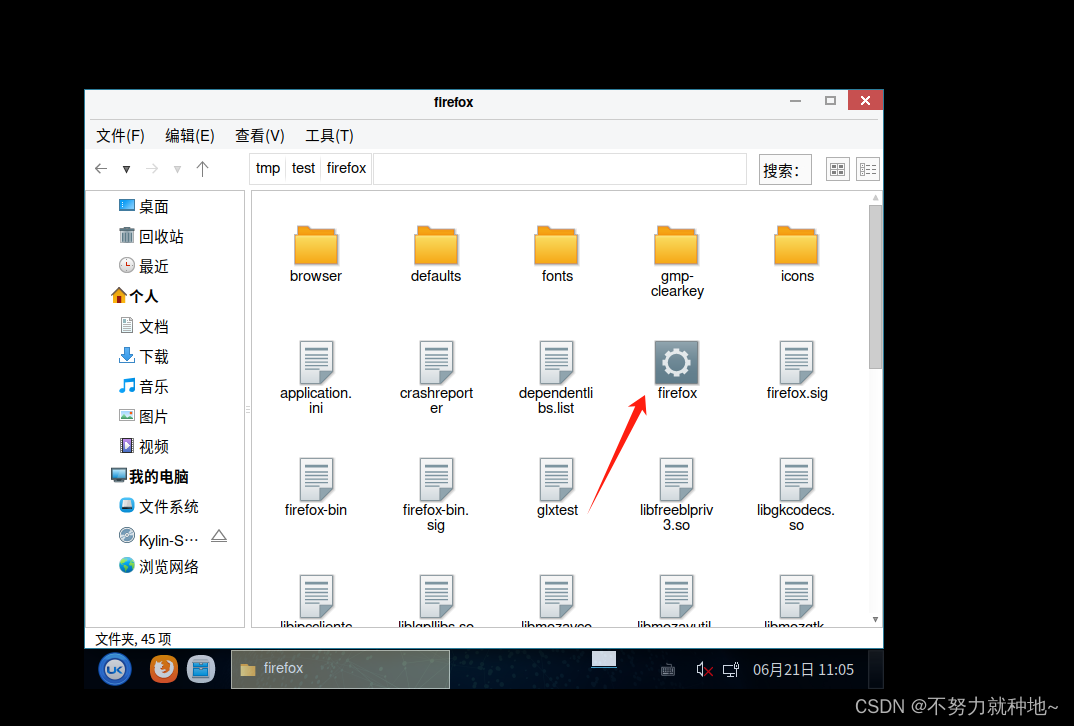Go forward with the right arrow
1074x726 pixels.
(152, 168)
